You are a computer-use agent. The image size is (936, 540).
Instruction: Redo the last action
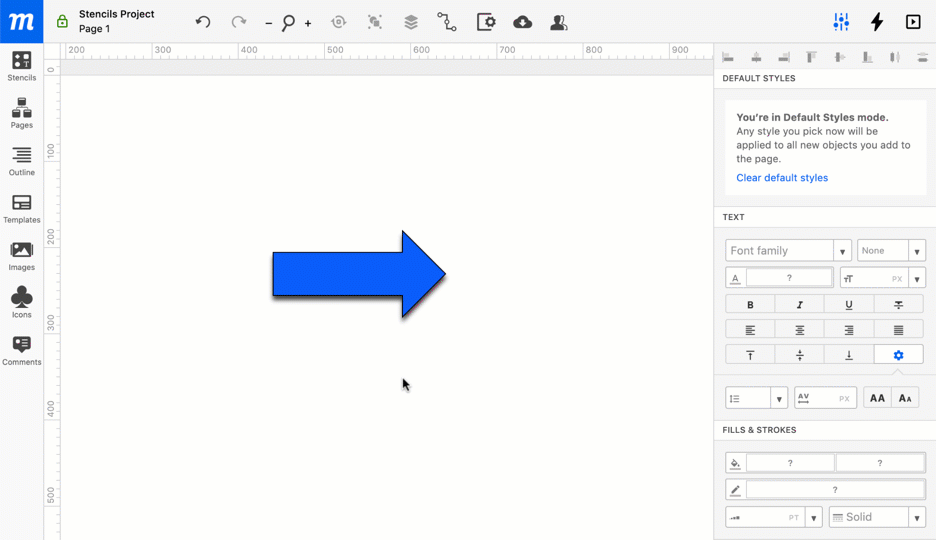pyautogui.click(x=239, y=22)
